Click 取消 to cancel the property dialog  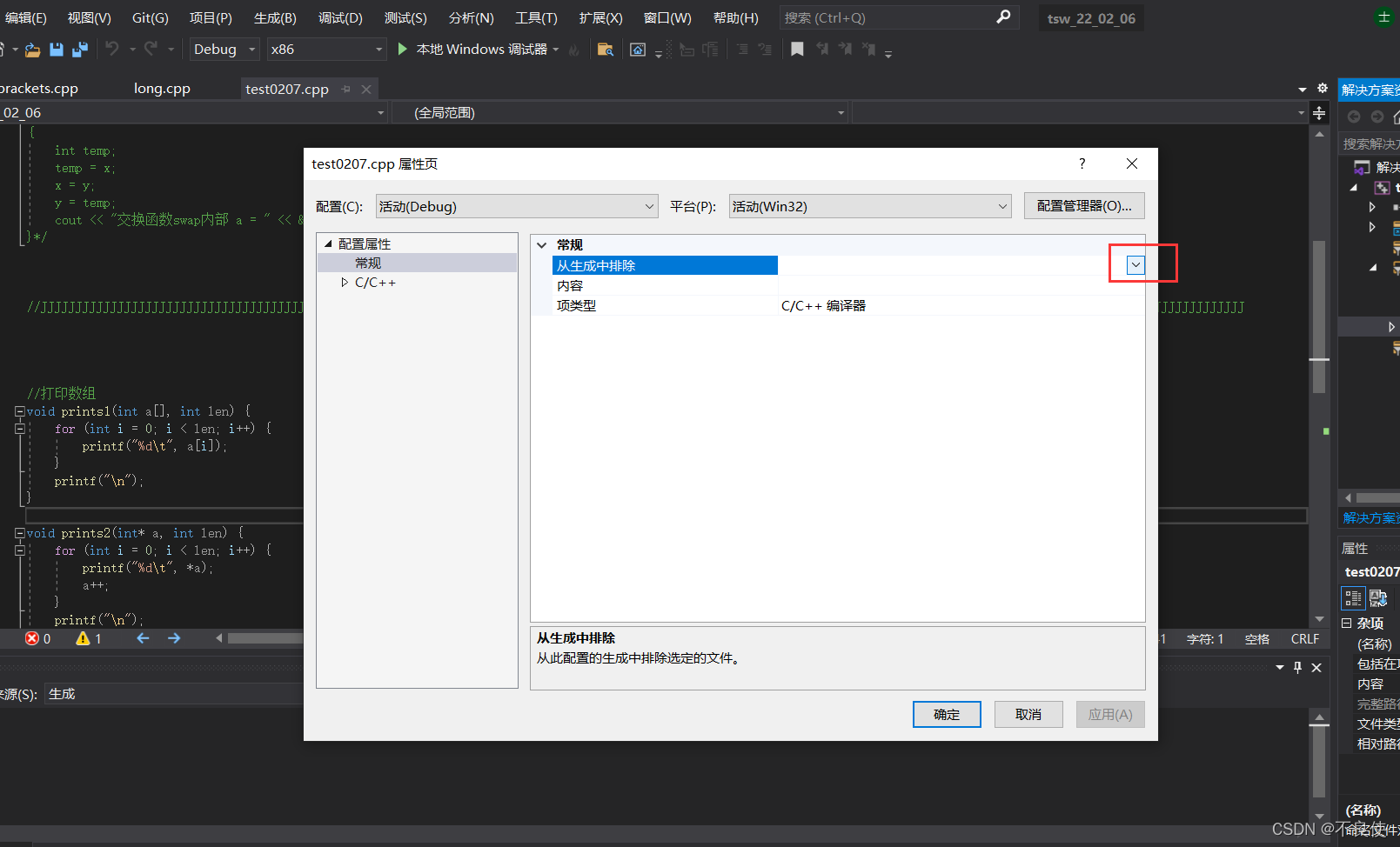pos(1028,714)
